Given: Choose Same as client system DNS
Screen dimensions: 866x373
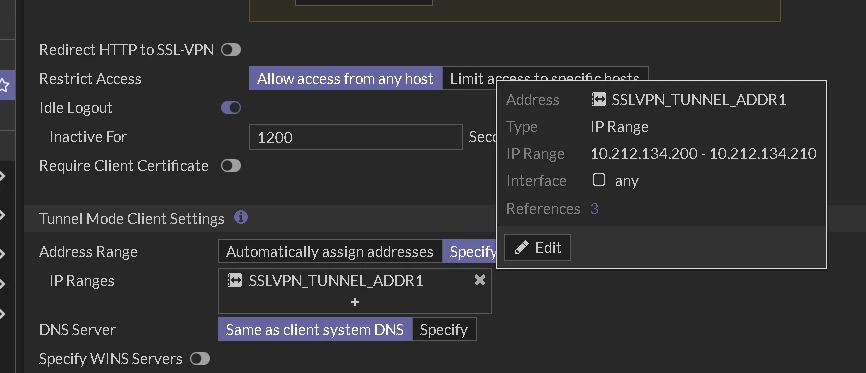Looking at the screenshot, I should click(x=315, y=330).
